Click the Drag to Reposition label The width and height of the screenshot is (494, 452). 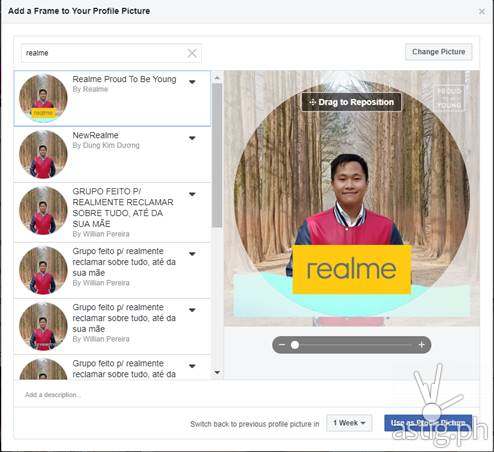351,102
